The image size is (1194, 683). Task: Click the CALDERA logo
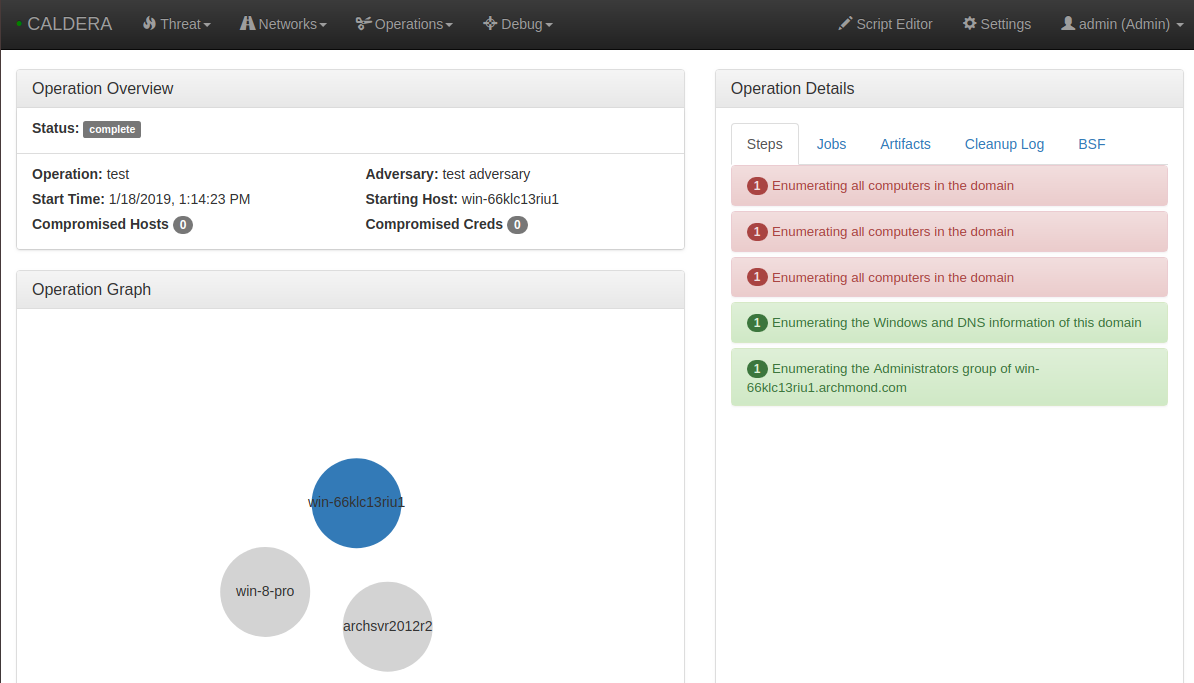coord(69,24)
